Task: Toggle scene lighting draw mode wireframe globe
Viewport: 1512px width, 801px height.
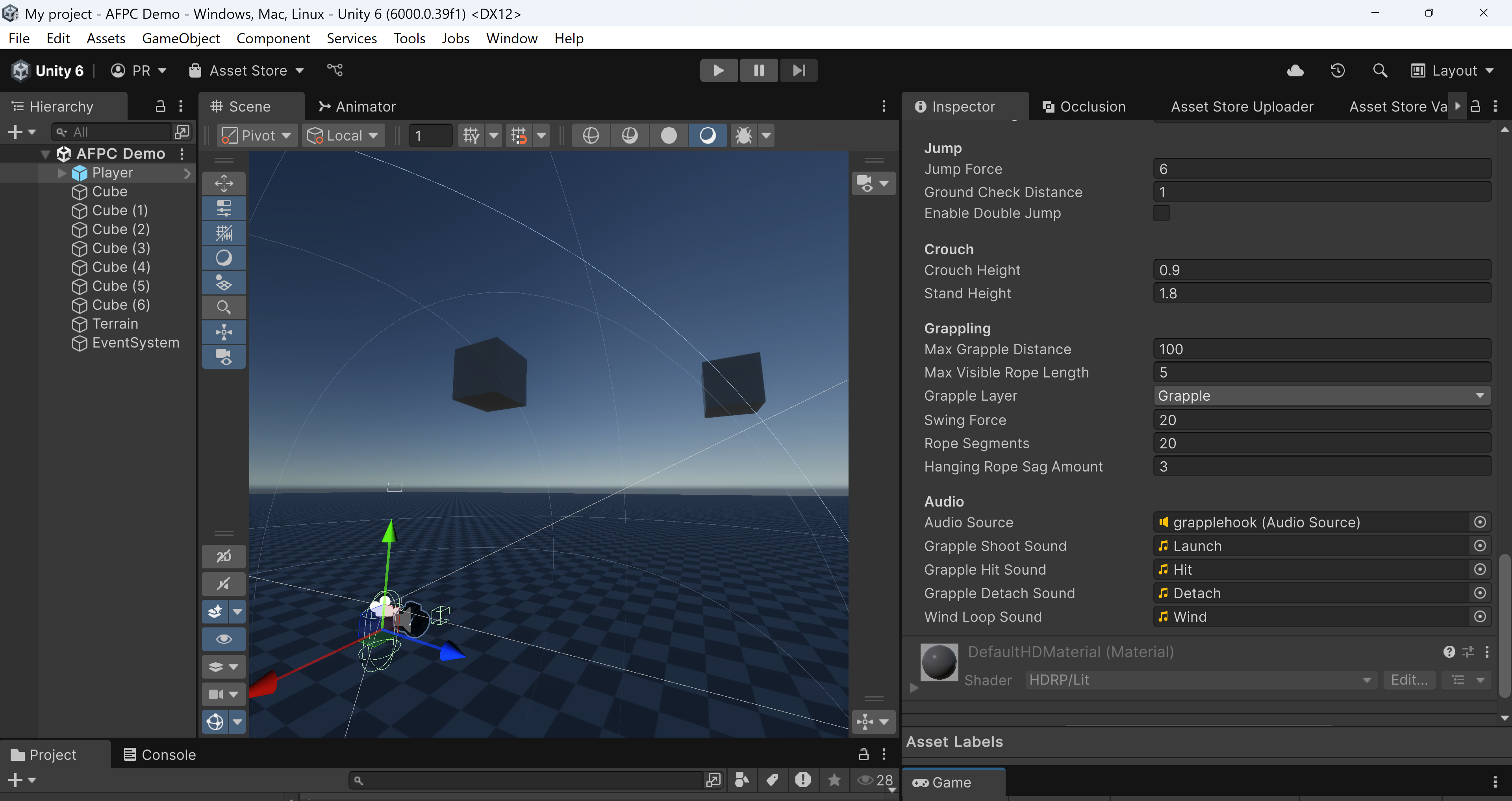Action: point(591,135)
